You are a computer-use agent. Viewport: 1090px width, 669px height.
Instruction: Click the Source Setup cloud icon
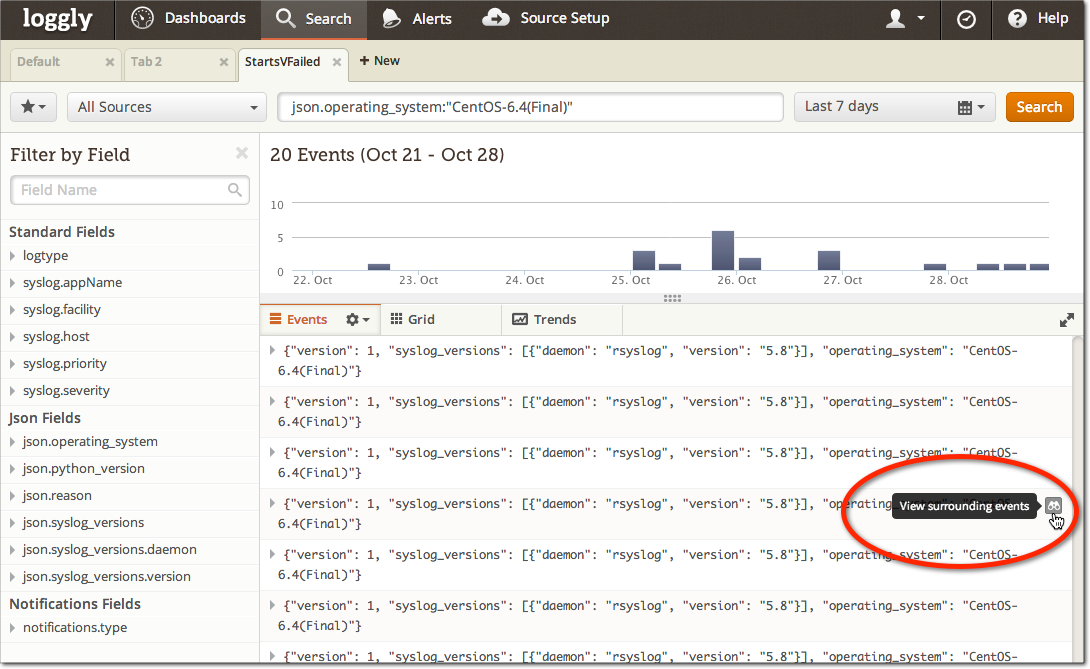coord(497,18)
